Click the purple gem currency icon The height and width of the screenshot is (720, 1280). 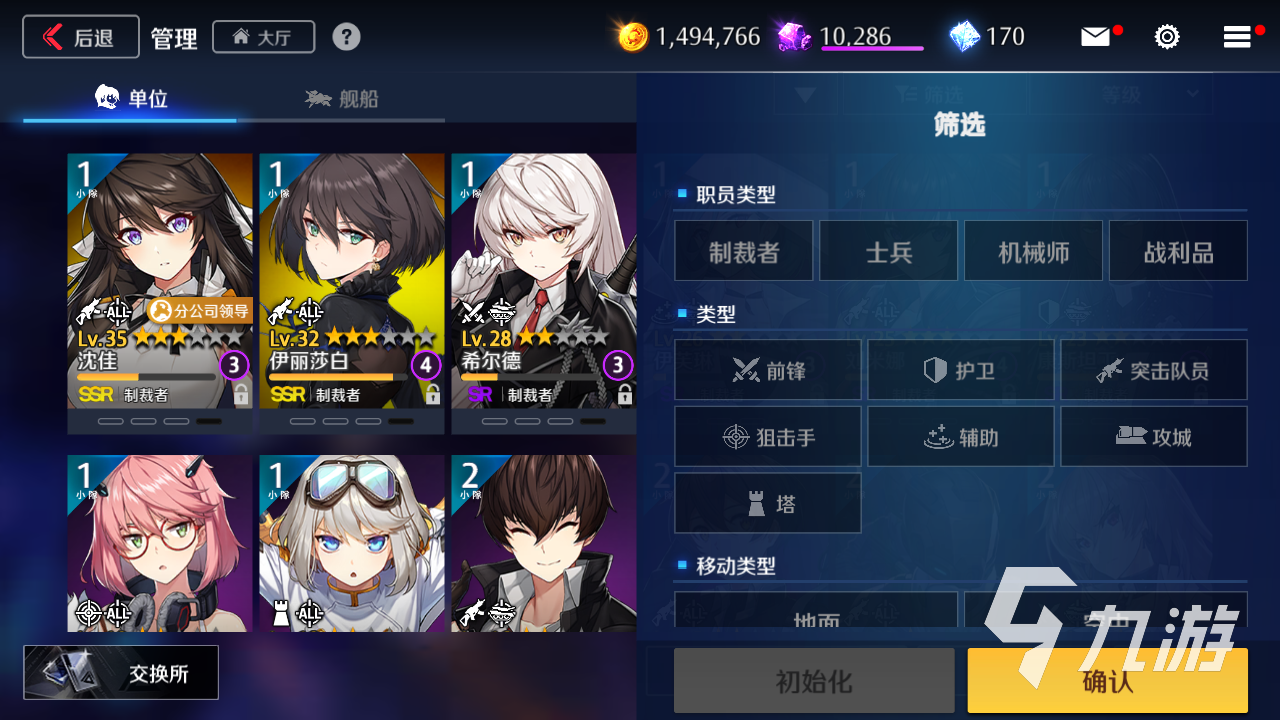[794, 37]
